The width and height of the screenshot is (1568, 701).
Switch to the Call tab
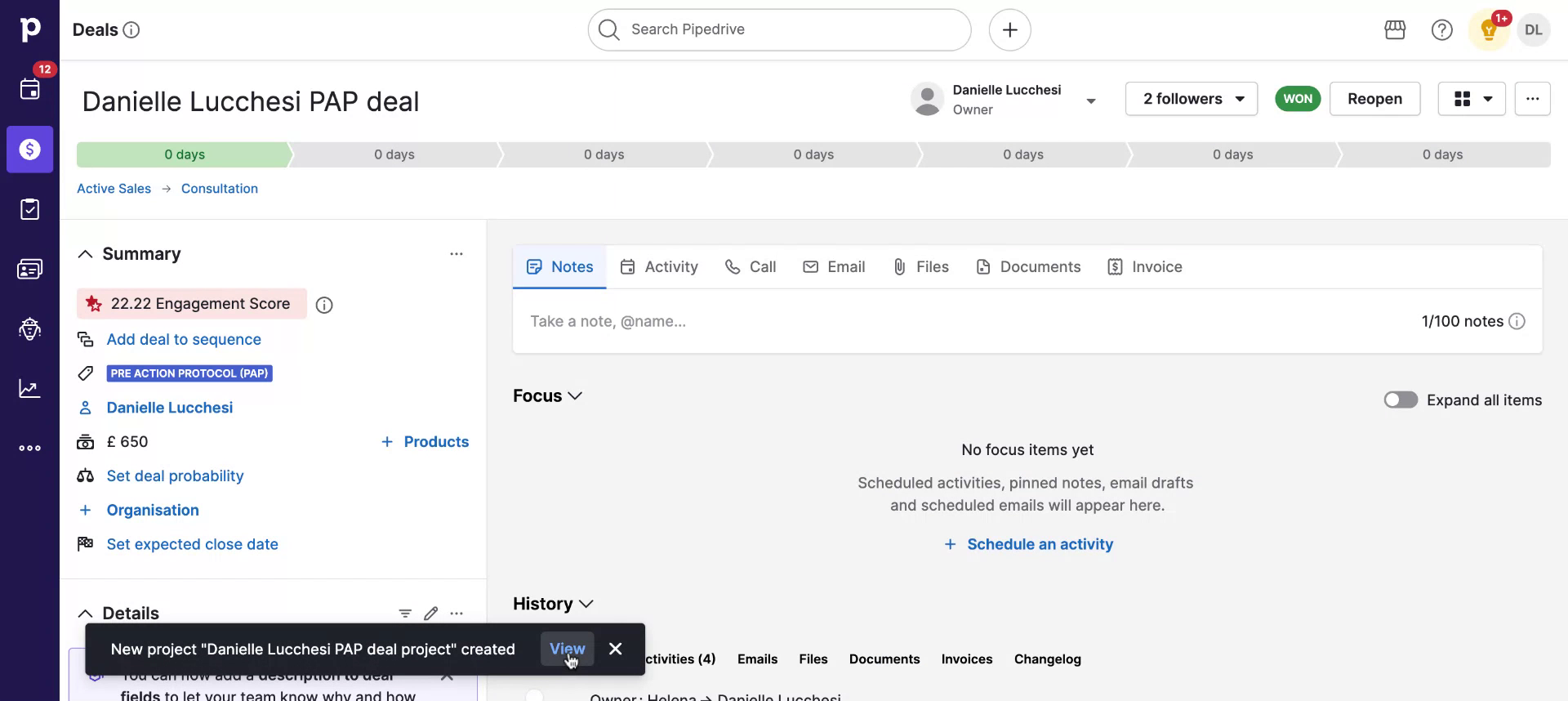(751, 267)
